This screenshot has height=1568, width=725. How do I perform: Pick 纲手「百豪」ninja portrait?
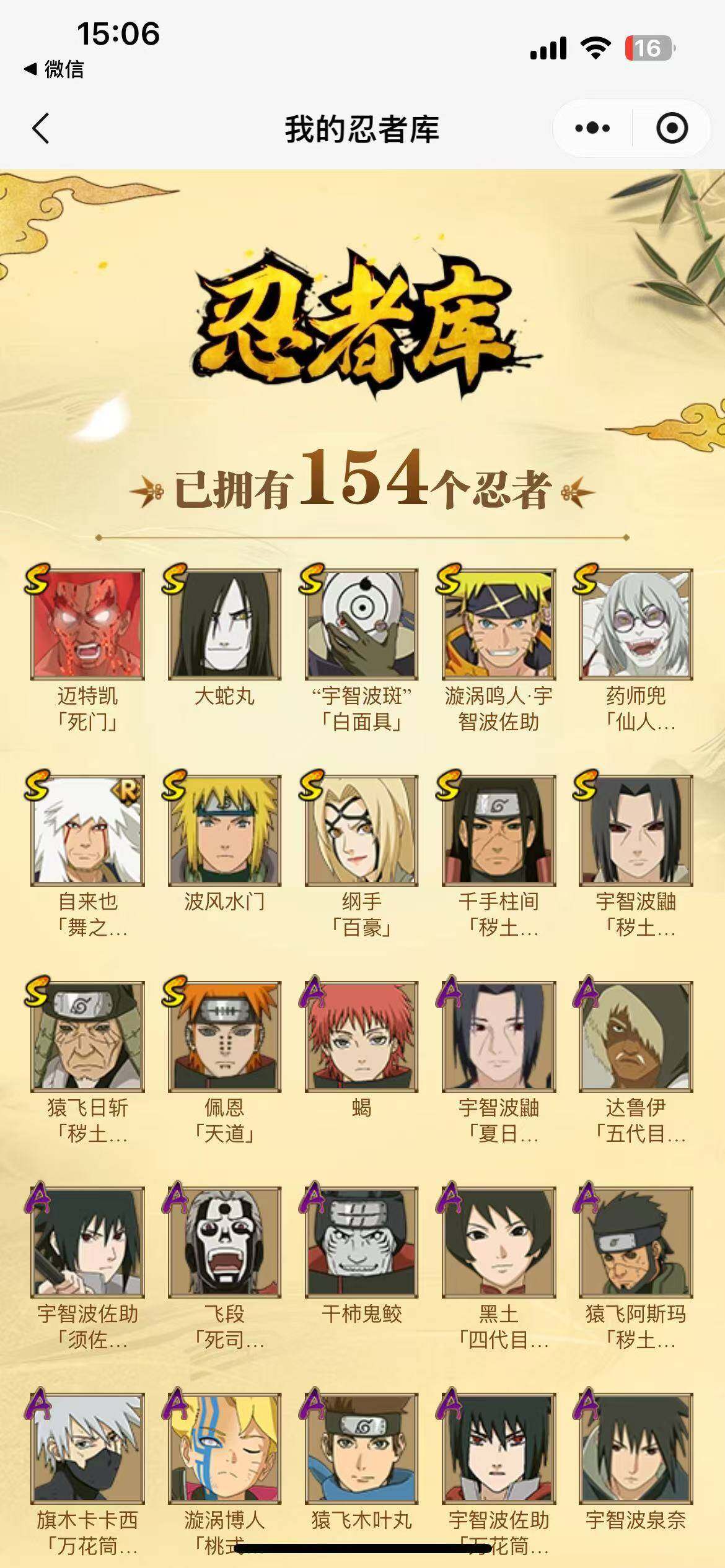pos(361,830)
